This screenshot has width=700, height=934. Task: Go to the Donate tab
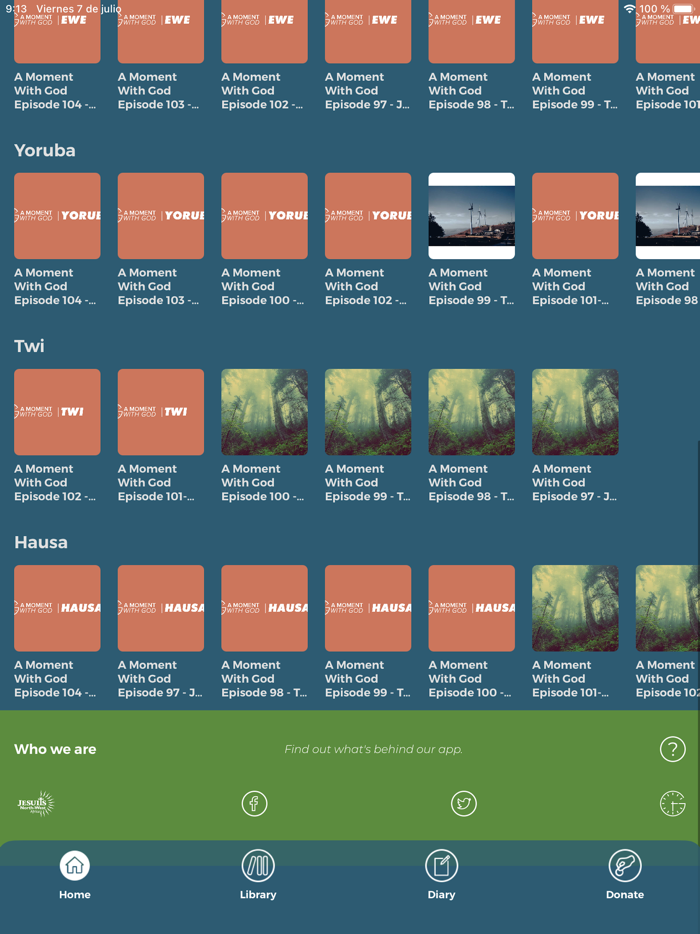pyautogui.click(x=625, y=874)
